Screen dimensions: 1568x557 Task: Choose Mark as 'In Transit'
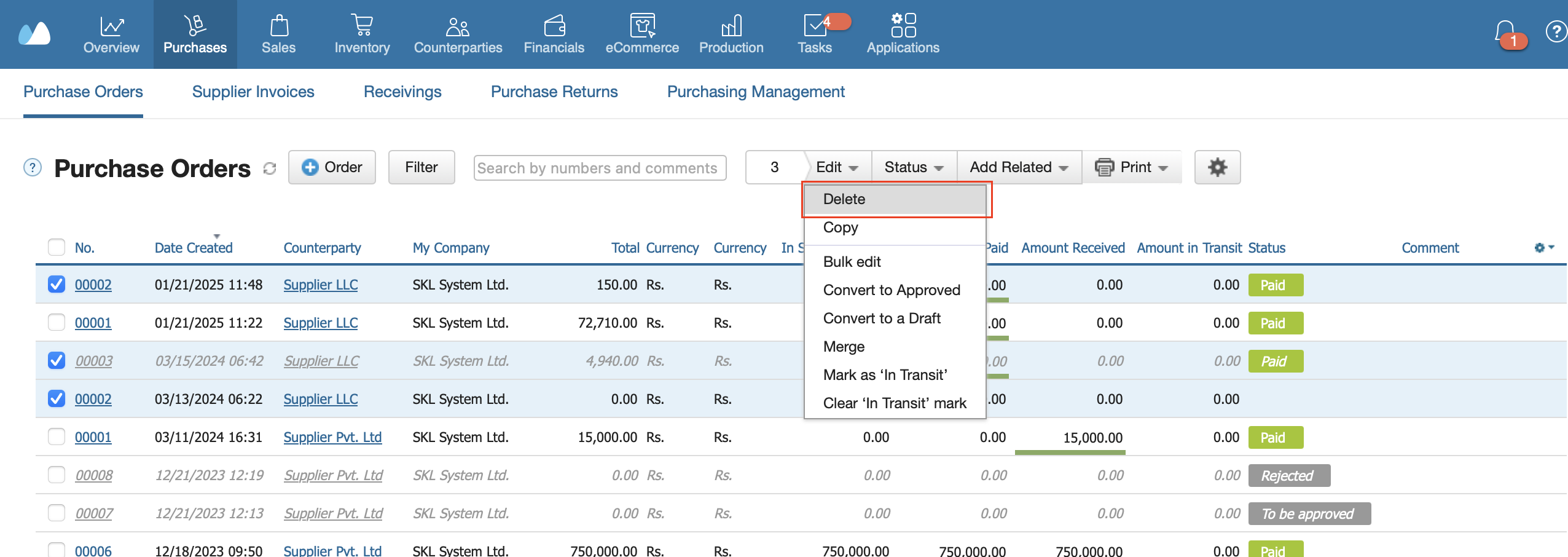(895, 375)
